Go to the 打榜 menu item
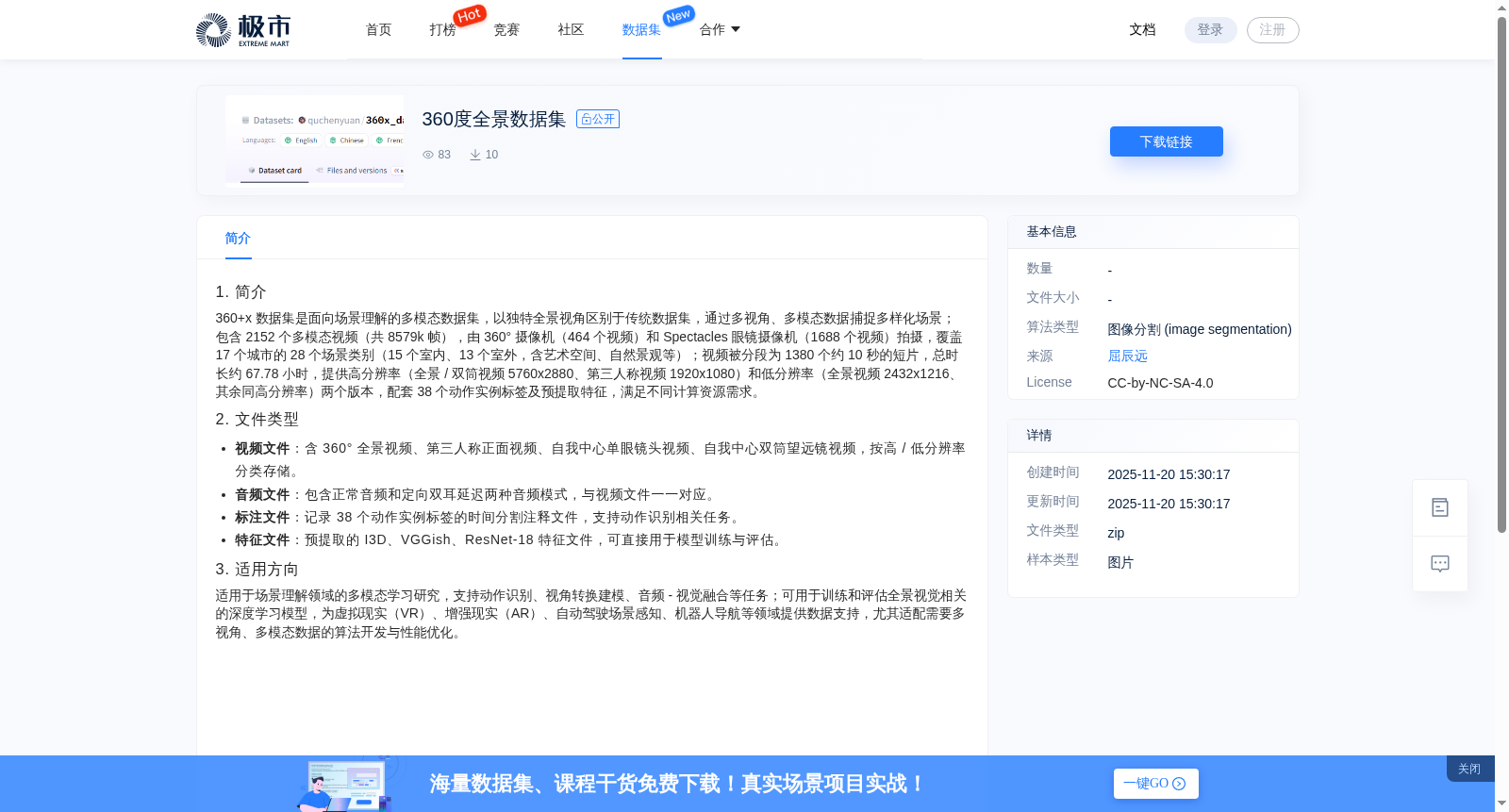The height and width of the screenshot is (812, 1509). tap(442, 30)
